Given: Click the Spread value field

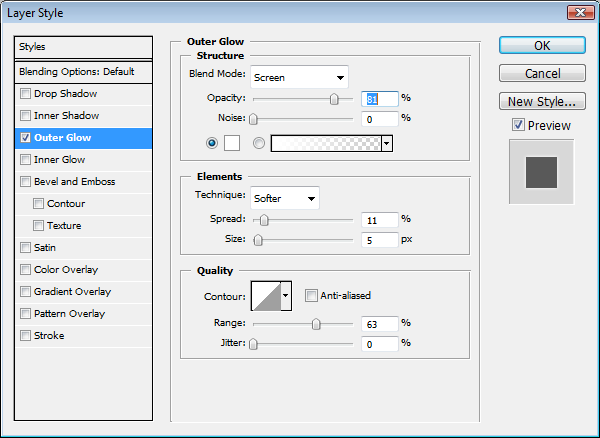Looking at the screenshot, I should (380, 220).
